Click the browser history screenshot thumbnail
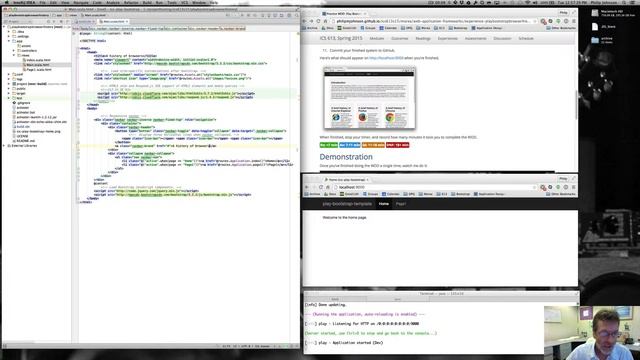 (x=369, y=98)
